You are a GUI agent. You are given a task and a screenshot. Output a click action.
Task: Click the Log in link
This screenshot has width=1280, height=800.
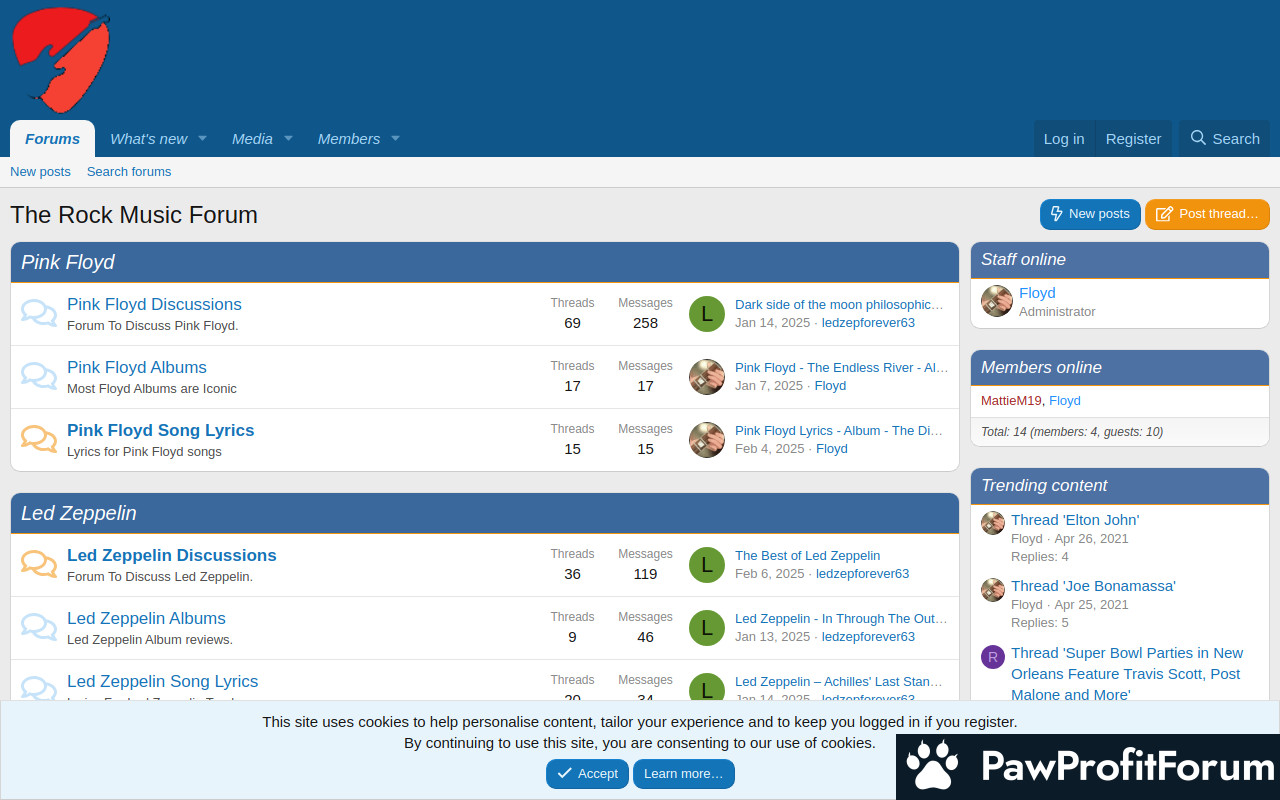tap(1064, 139)
